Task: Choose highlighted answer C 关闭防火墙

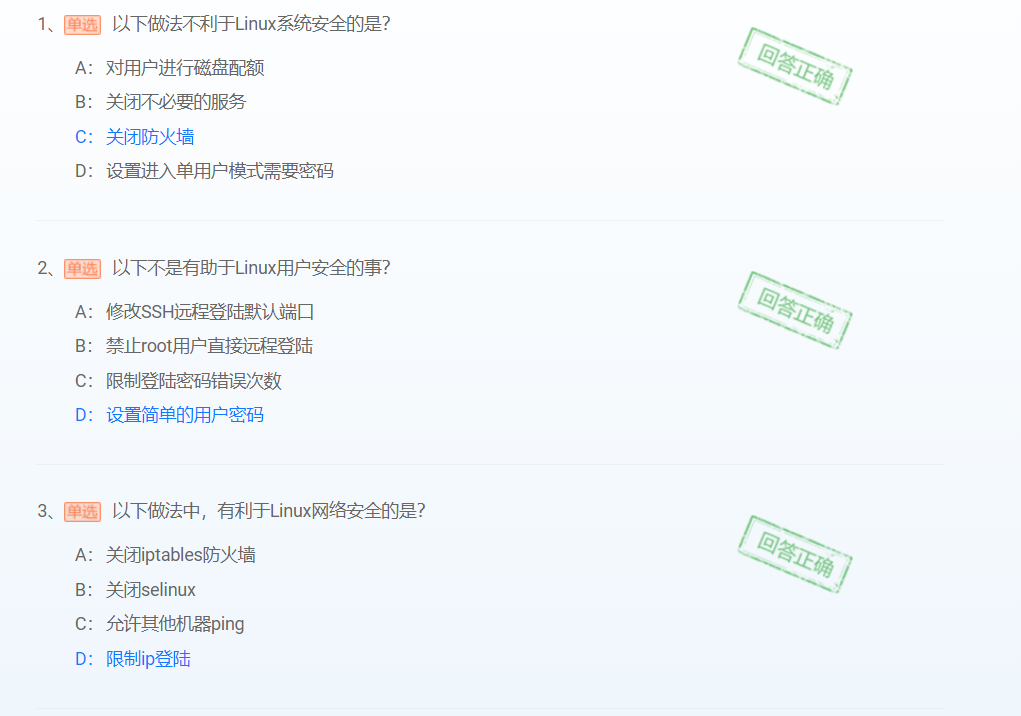Action: coord(134,137)
